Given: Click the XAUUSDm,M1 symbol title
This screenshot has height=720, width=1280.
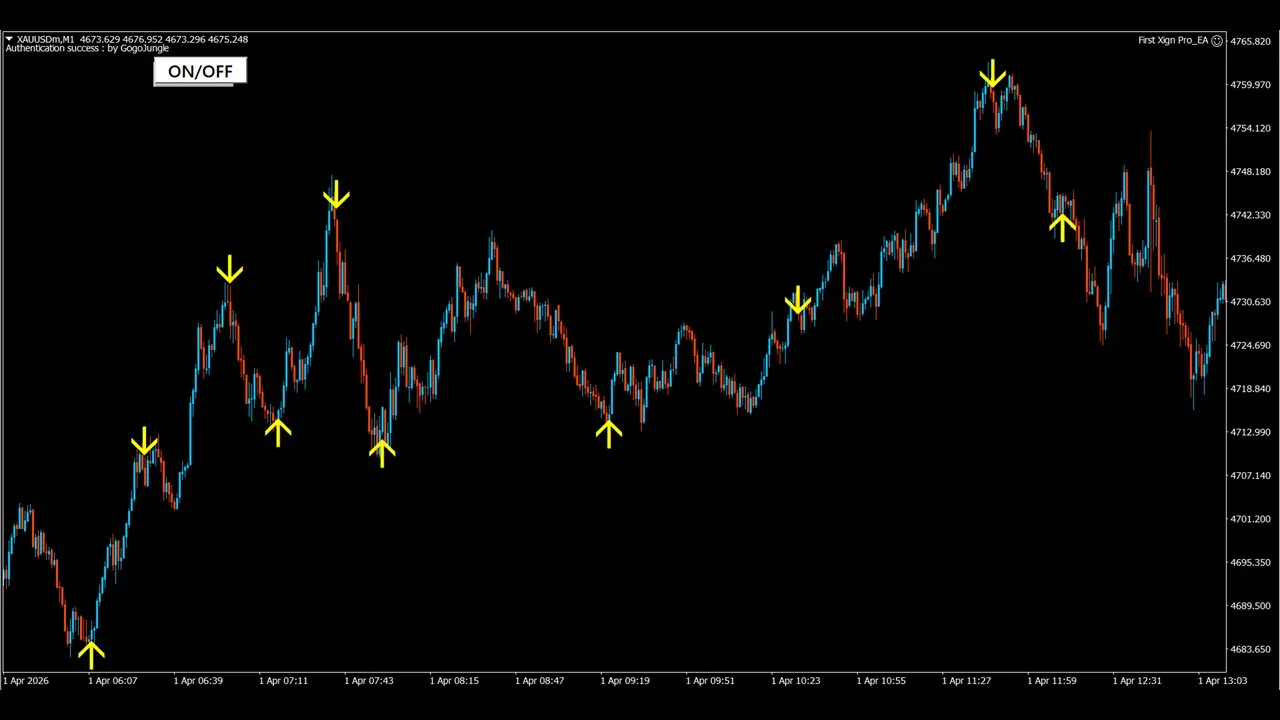Looking at the screenshot, I should (46, 40).
